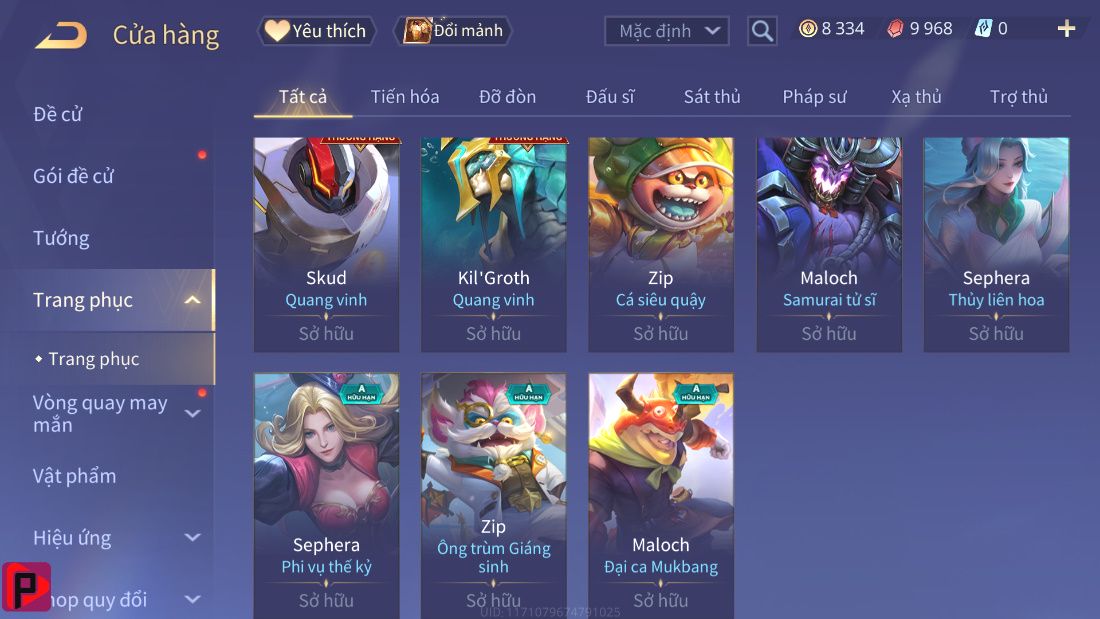The height and width of the screenshot is (619, 1100).
Task: Click the voucher ticket icon
Action: (x=984, y=29)
